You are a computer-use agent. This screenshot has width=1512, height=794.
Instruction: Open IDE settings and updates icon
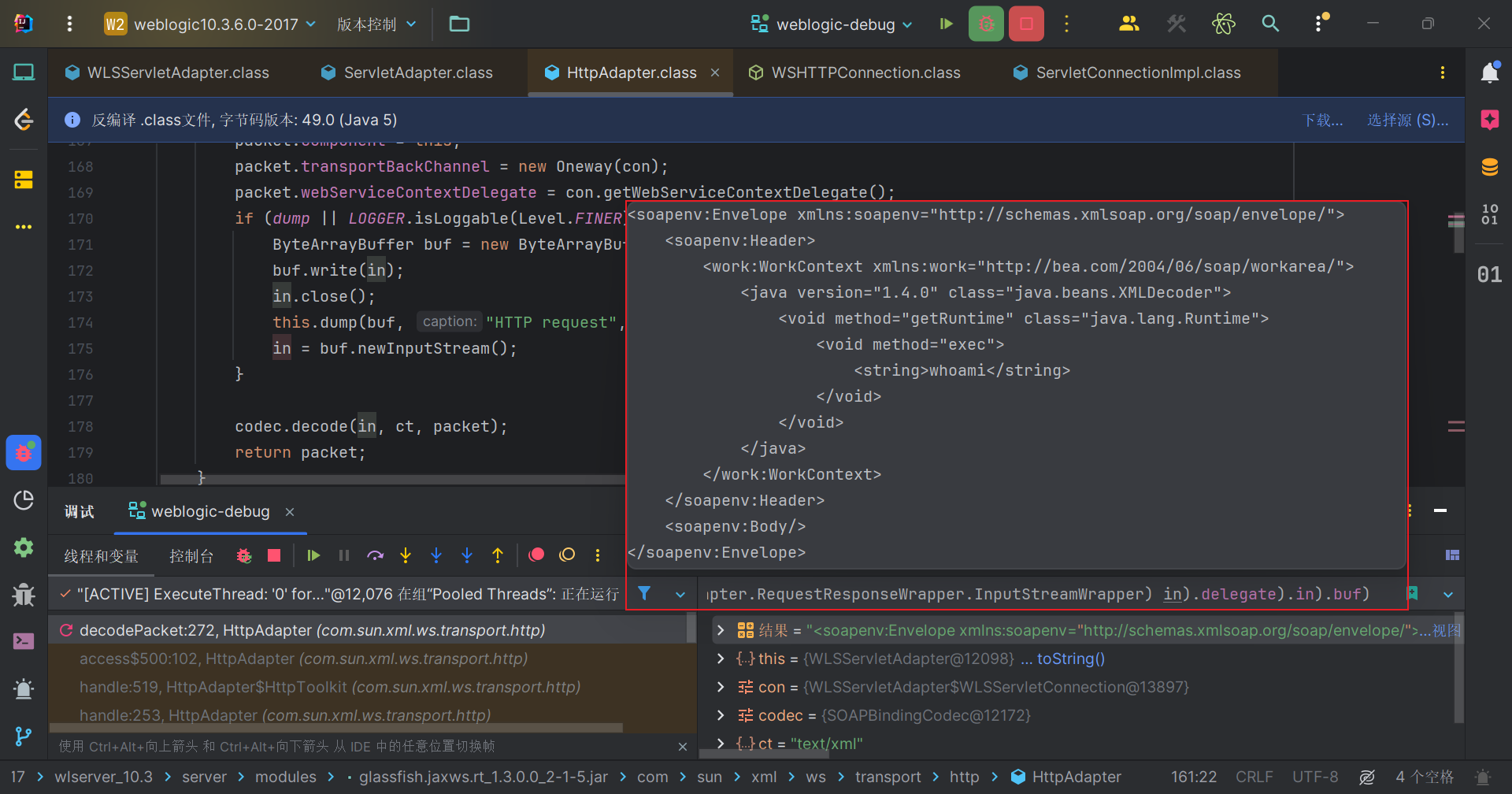tap(1320, 24)
